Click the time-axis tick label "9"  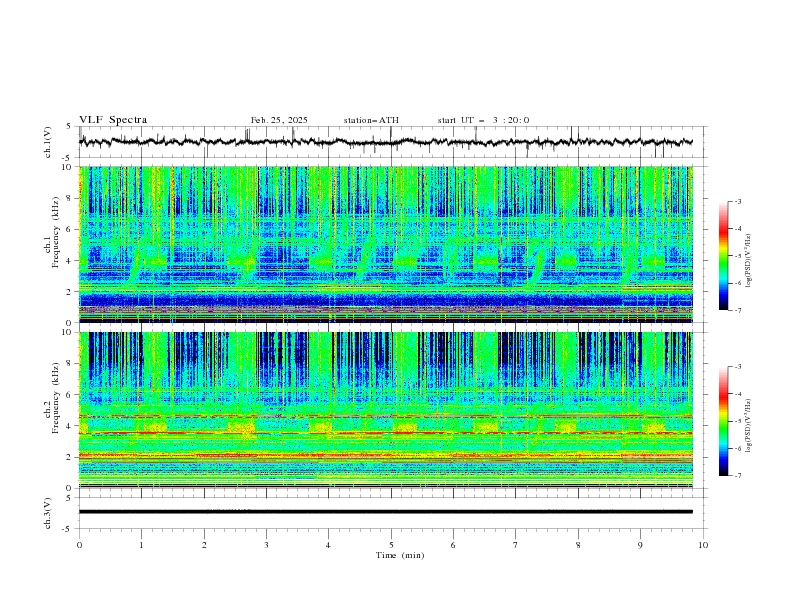click(640, 545)
